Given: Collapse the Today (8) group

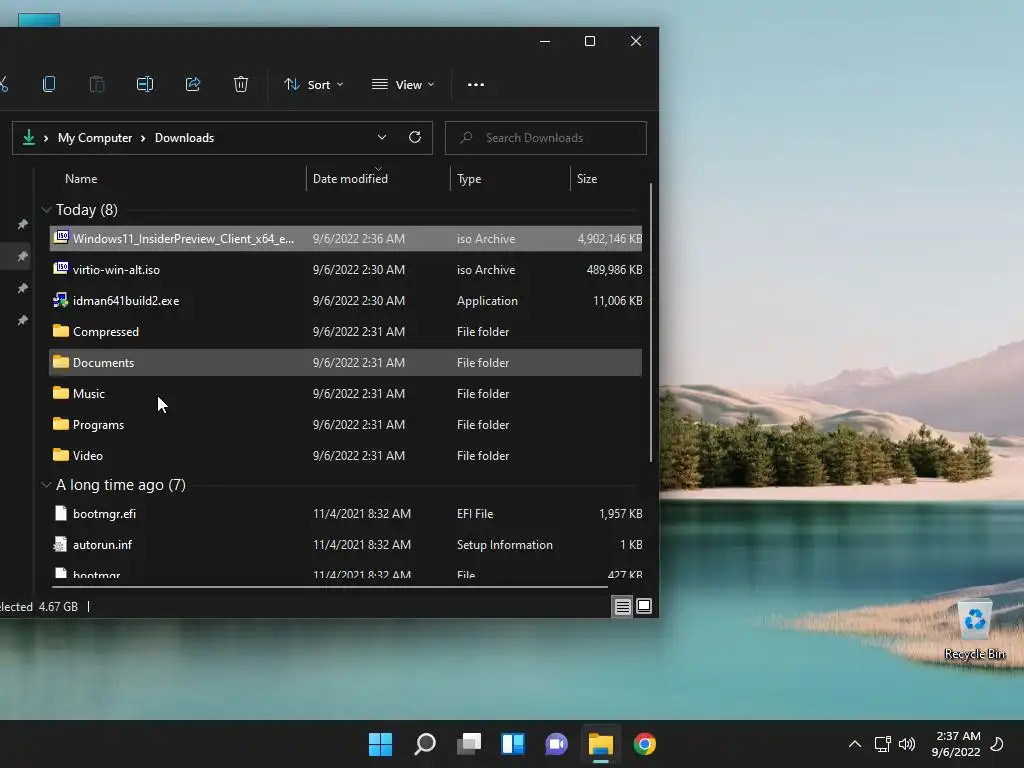Looking at the screenshot, I should coord(46,210).
